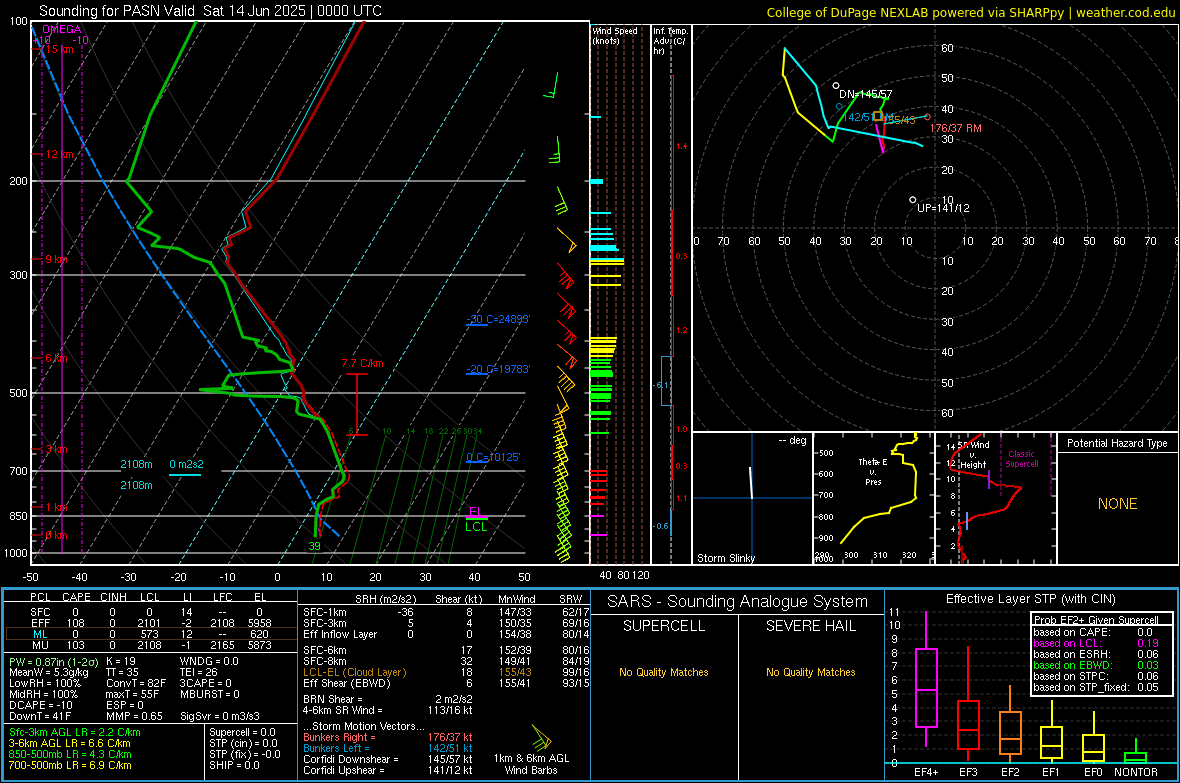Click the 'based on LCL: 0.19' probability row

(x=1096, y=643)
